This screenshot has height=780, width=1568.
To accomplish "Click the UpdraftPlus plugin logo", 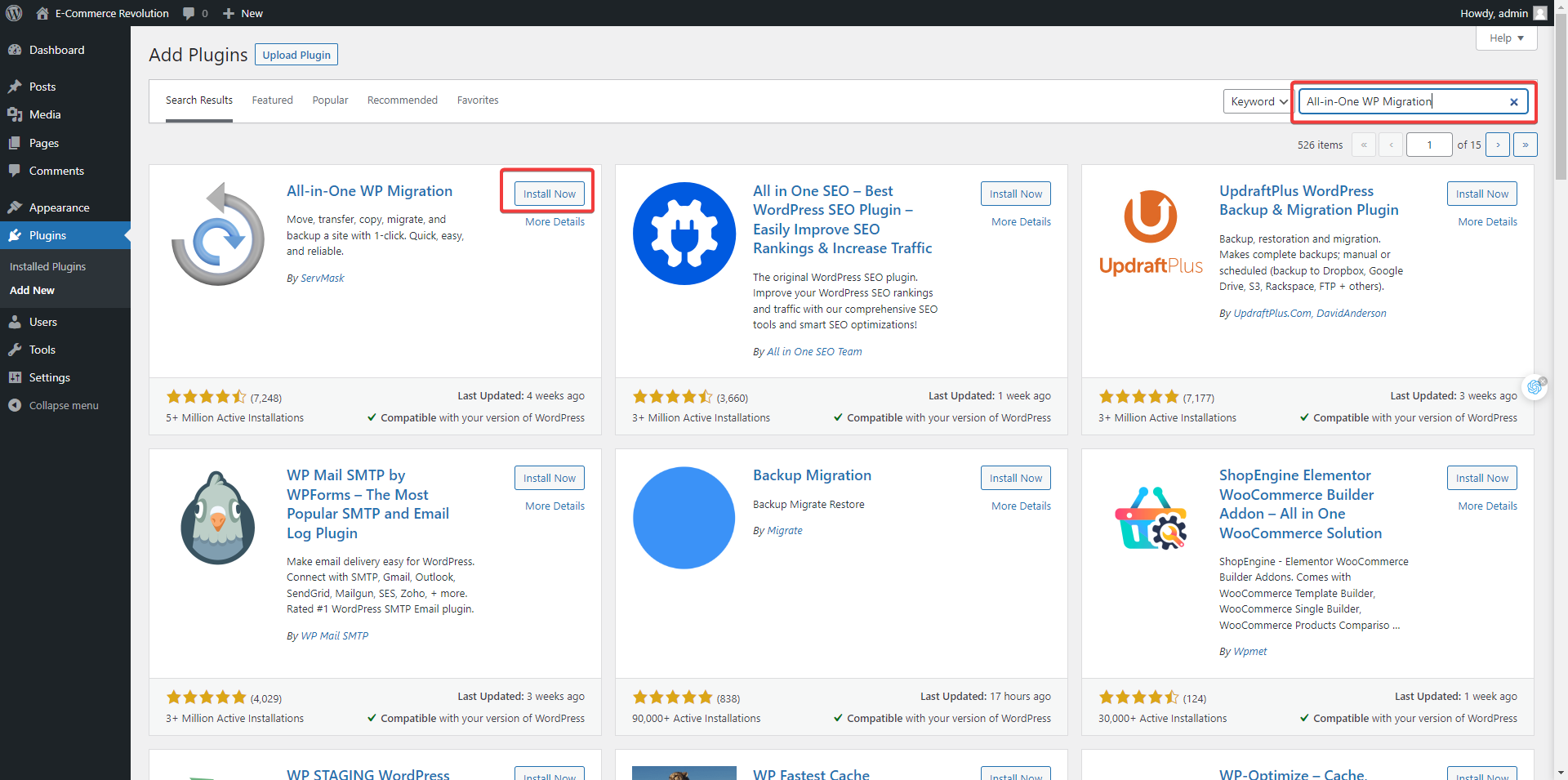I will click(1151, 233).
